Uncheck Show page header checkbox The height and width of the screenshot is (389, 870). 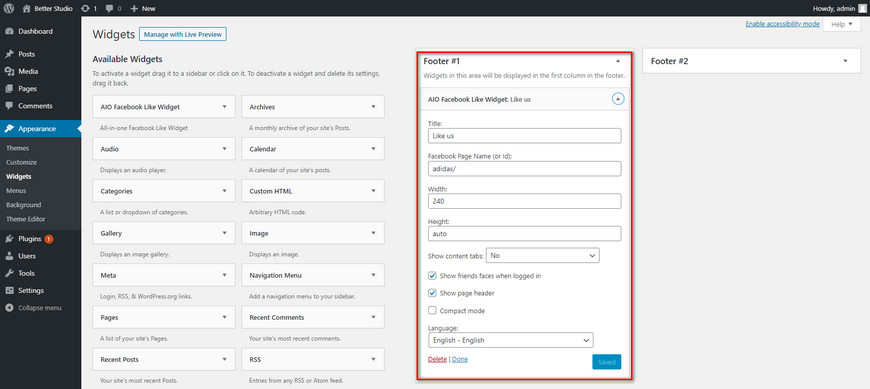coord(432,293)
